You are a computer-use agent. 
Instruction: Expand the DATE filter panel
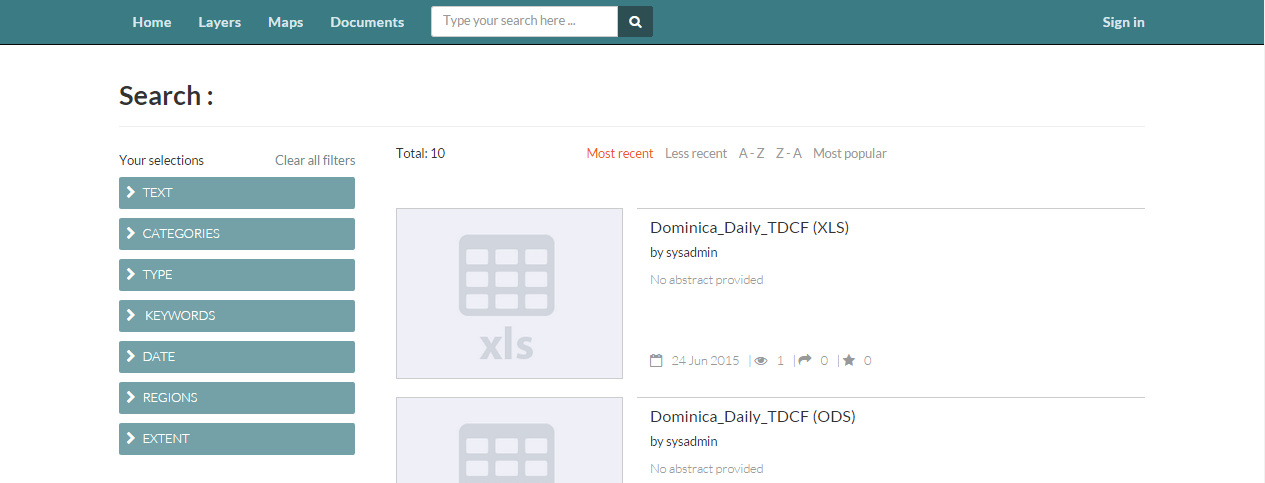click(237, 357)
